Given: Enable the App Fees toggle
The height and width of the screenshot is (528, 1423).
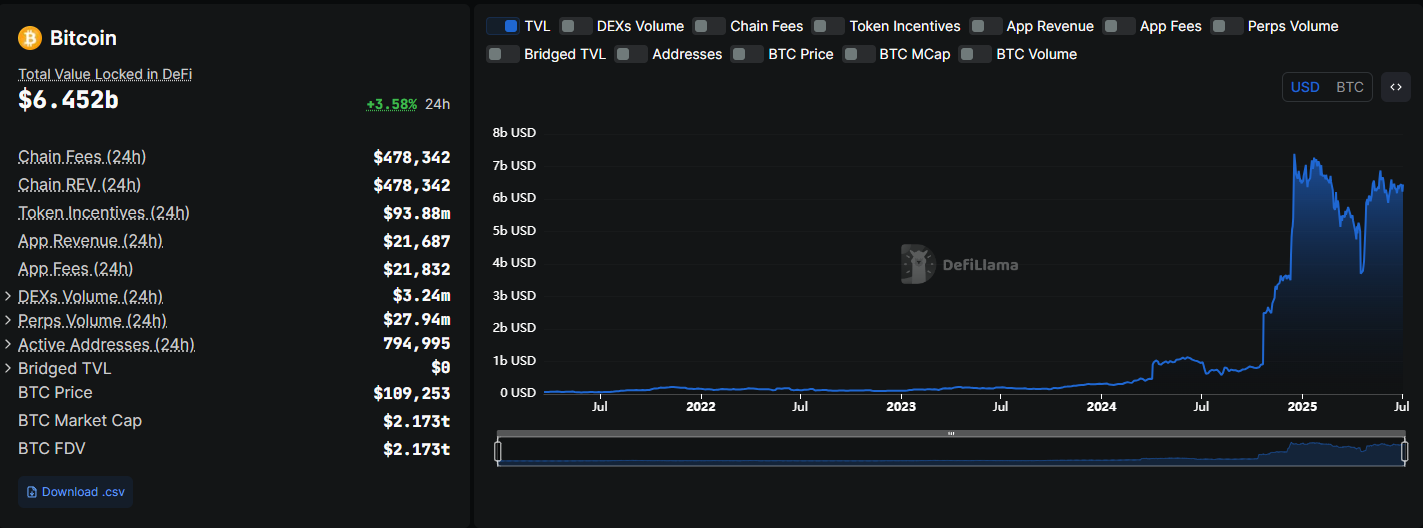Looking at the screenshot, I should tap(1119, 26).
